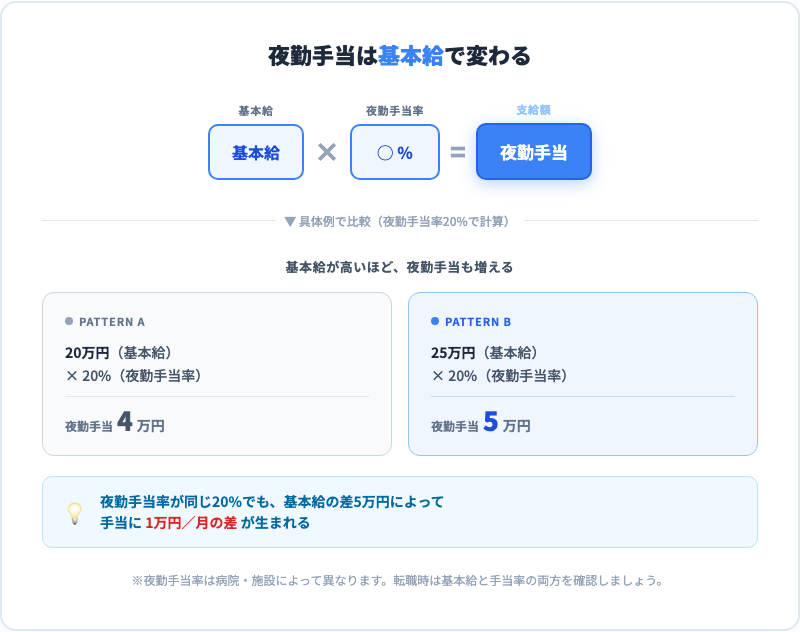Click the ○% rate formula box
800x632 pixels.
click(394, 152)
